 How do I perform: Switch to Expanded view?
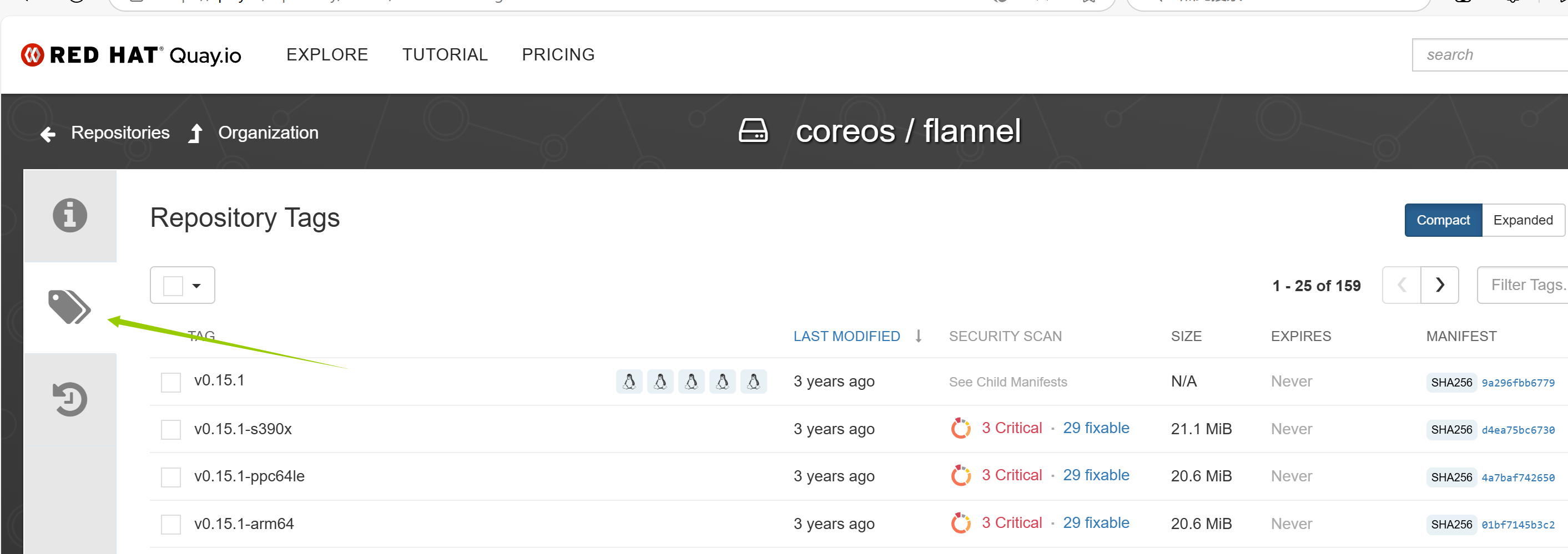click(x=1523, y=220)
